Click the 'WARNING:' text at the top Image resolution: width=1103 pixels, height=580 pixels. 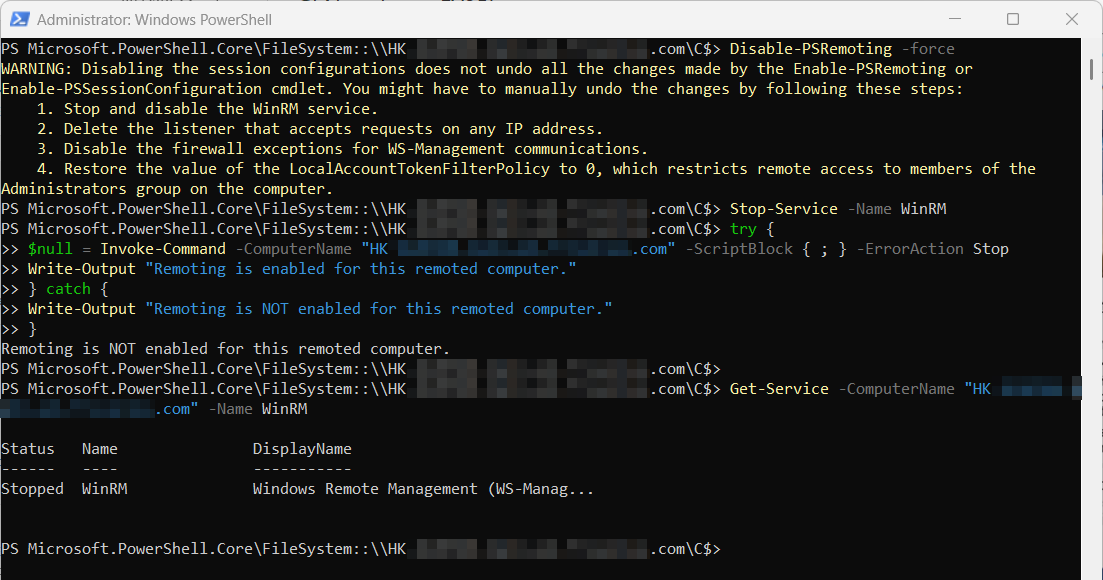(x=37, y=69)
